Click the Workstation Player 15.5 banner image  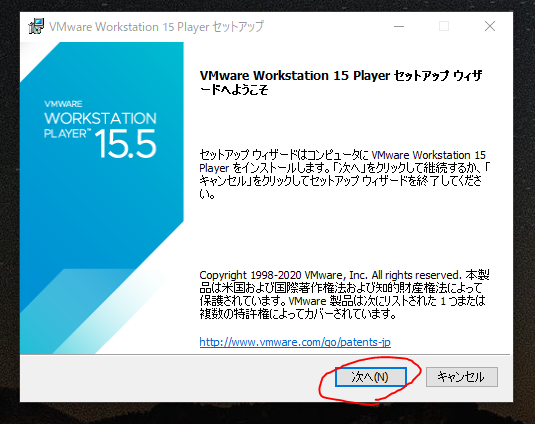point(102,198)
